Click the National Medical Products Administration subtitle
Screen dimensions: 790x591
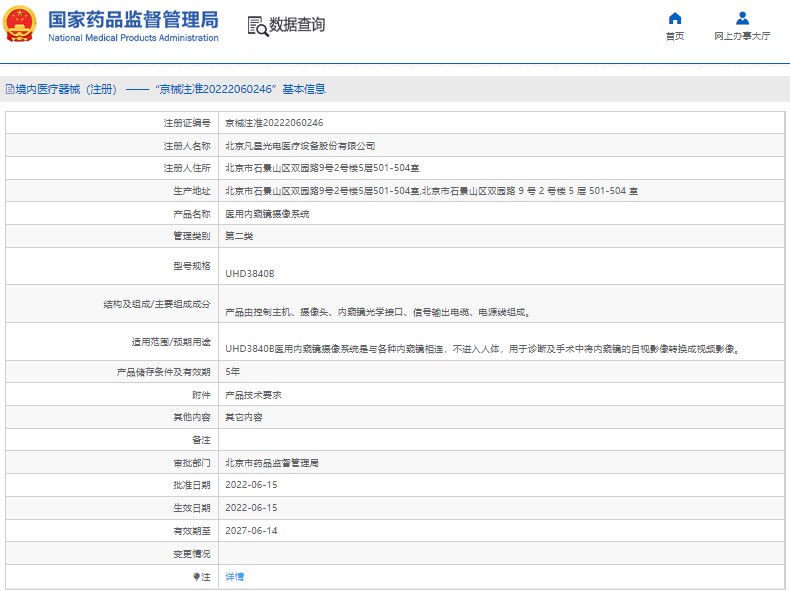point(133,38)
